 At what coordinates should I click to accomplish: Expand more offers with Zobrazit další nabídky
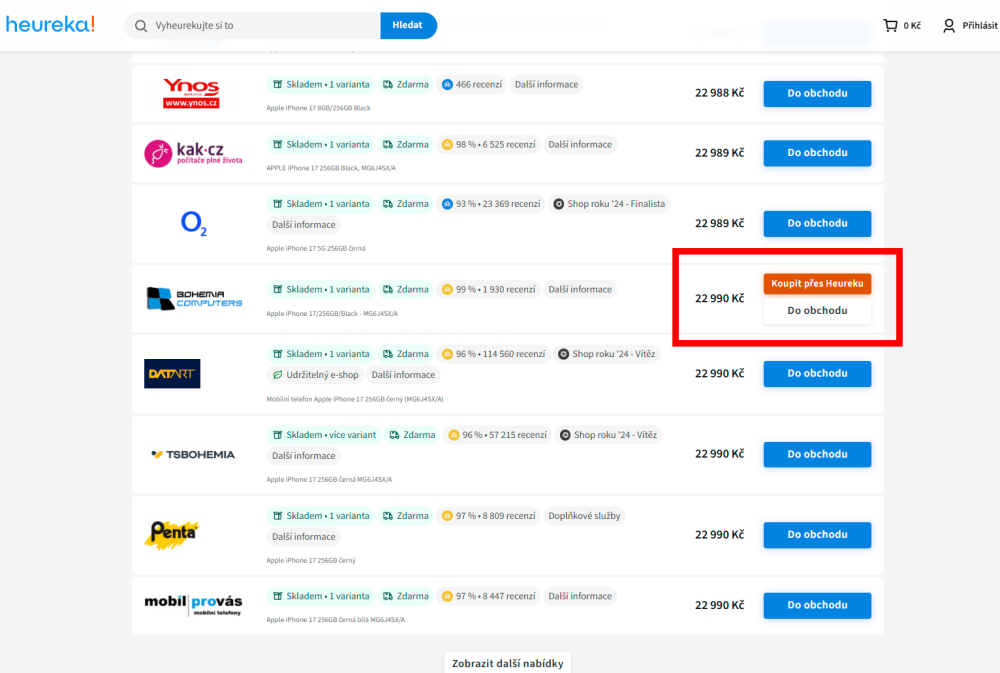pyautogui.click(x=507, y=664)
